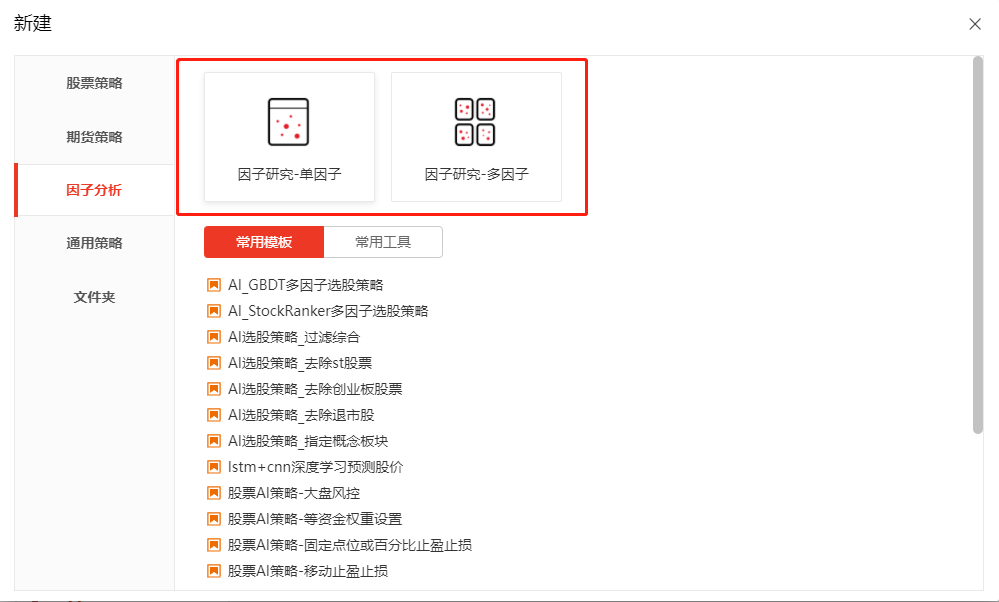This screenshot has width=999, height=602.
Task: Click bookmark icon beside AI选股策略_去除退市股
Action: pyautogui.click(x=213, y=415)
